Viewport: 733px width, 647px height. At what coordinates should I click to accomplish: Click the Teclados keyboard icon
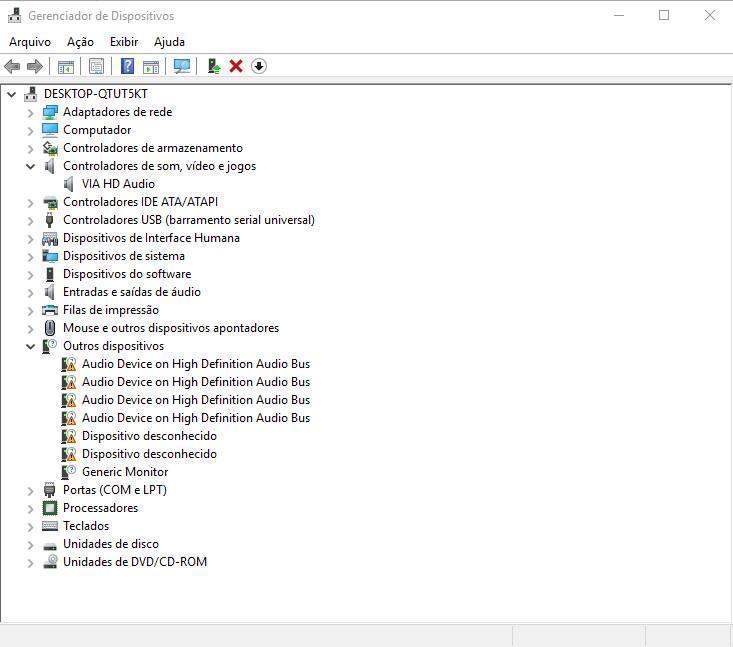point(50,526)
